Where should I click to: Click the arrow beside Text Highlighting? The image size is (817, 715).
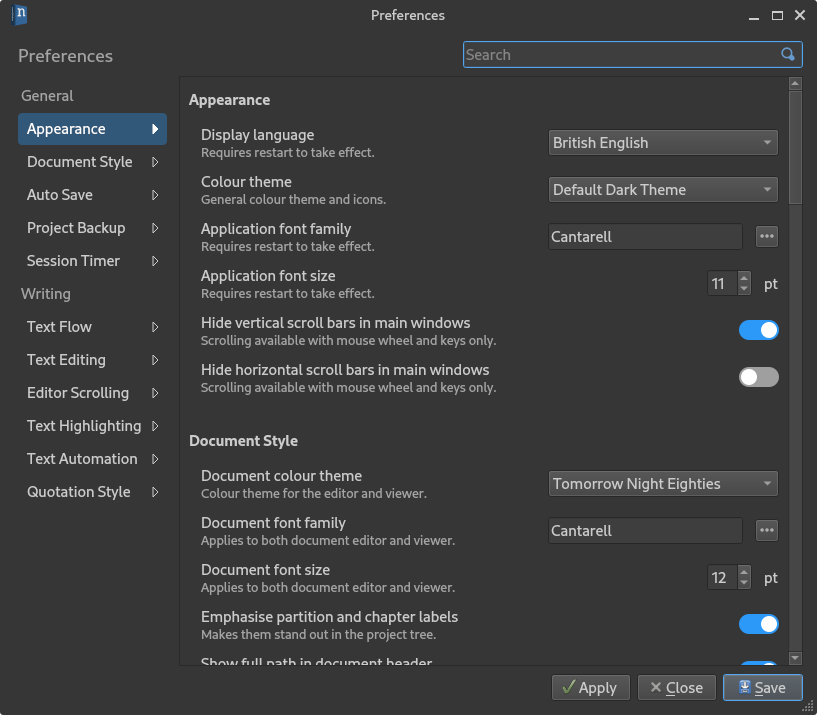point(155,426)
